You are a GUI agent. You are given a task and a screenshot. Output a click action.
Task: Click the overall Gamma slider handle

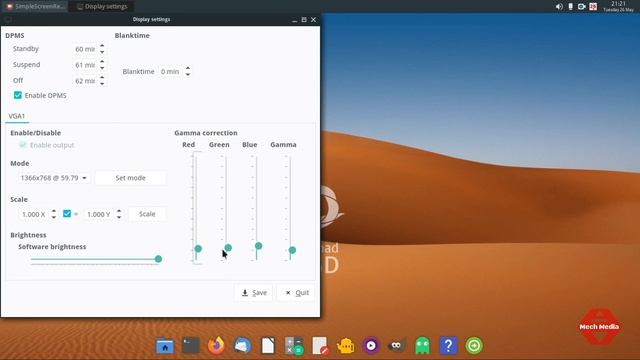click(x=292, y=250)
